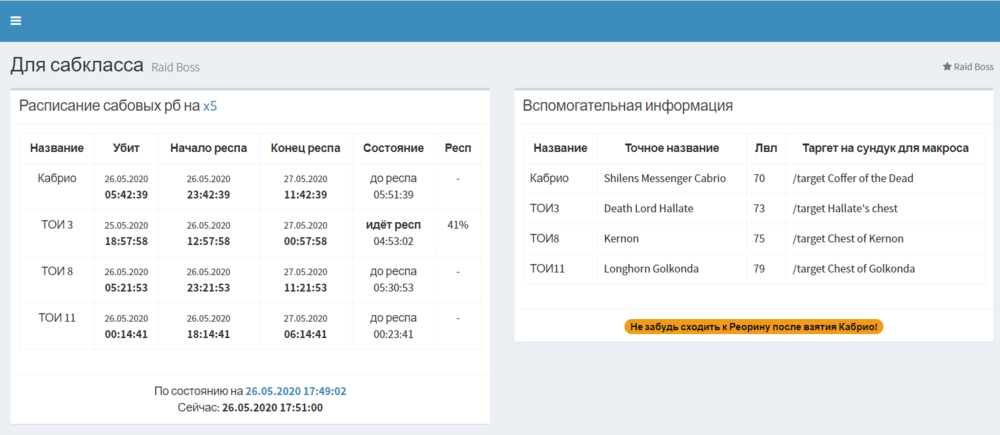
Task: Click the Для сабкласса page heading
Action: click(76, 66)
